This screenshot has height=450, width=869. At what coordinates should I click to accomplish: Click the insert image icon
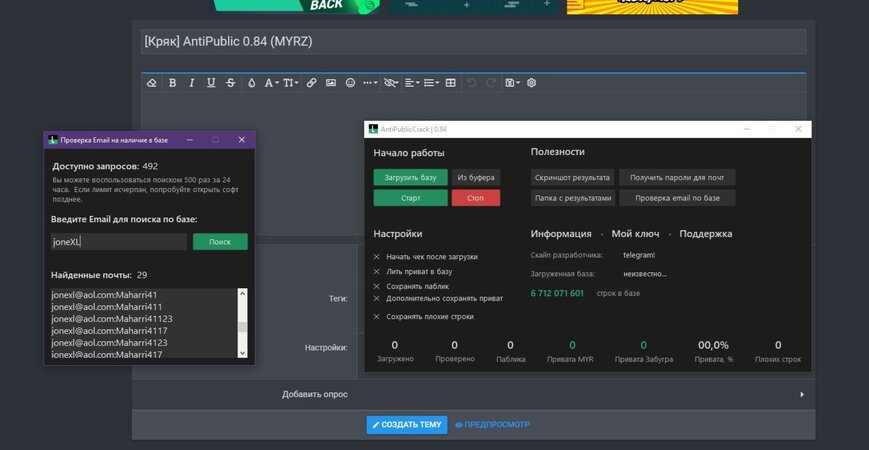click(331, 83)
